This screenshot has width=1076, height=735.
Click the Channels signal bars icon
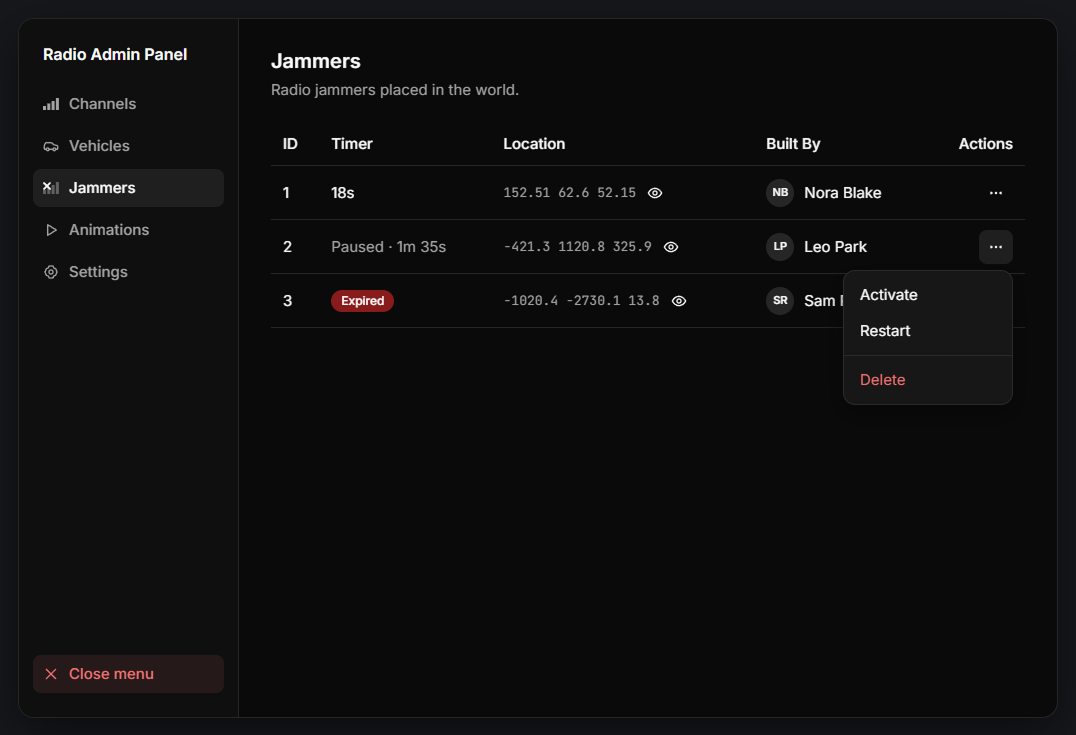coord(51,104)
